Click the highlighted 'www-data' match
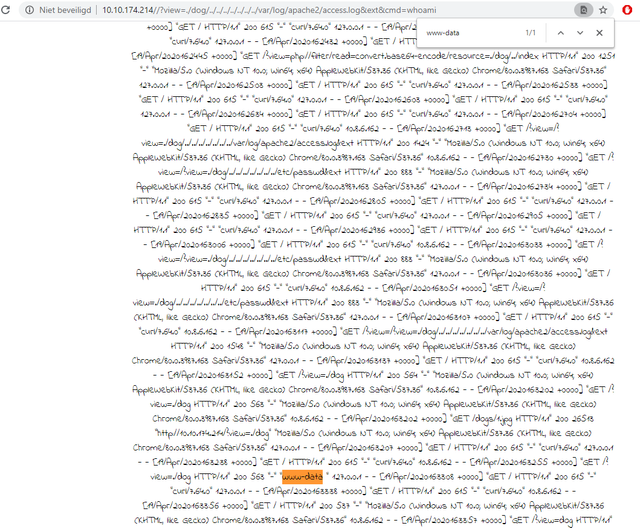Viewport: 640px width, 528px height. [302, 477]
